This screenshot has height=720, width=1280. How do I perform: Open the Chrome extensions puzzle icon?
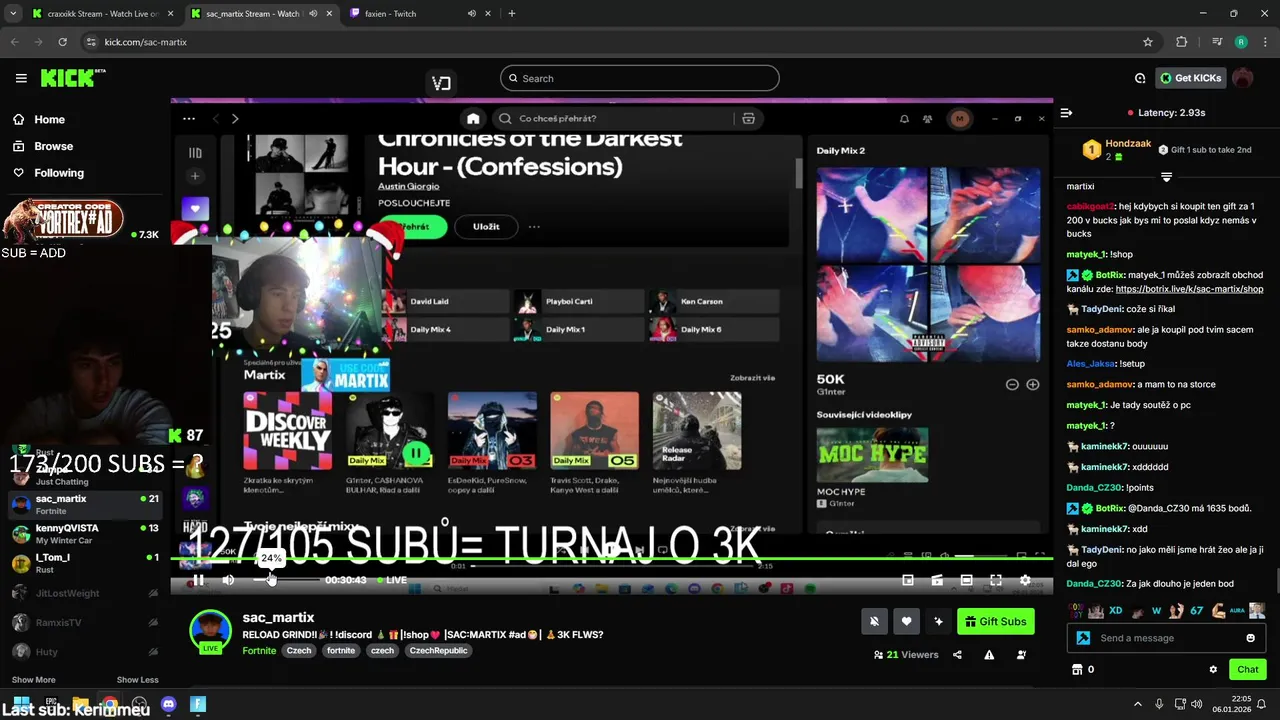(x=1182, y=42)
